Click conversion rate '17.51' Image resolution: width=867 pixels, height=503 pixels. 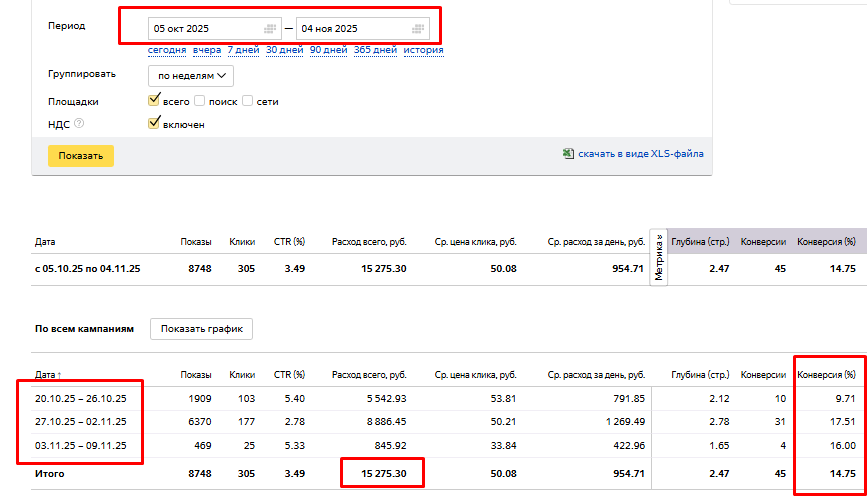843,422
